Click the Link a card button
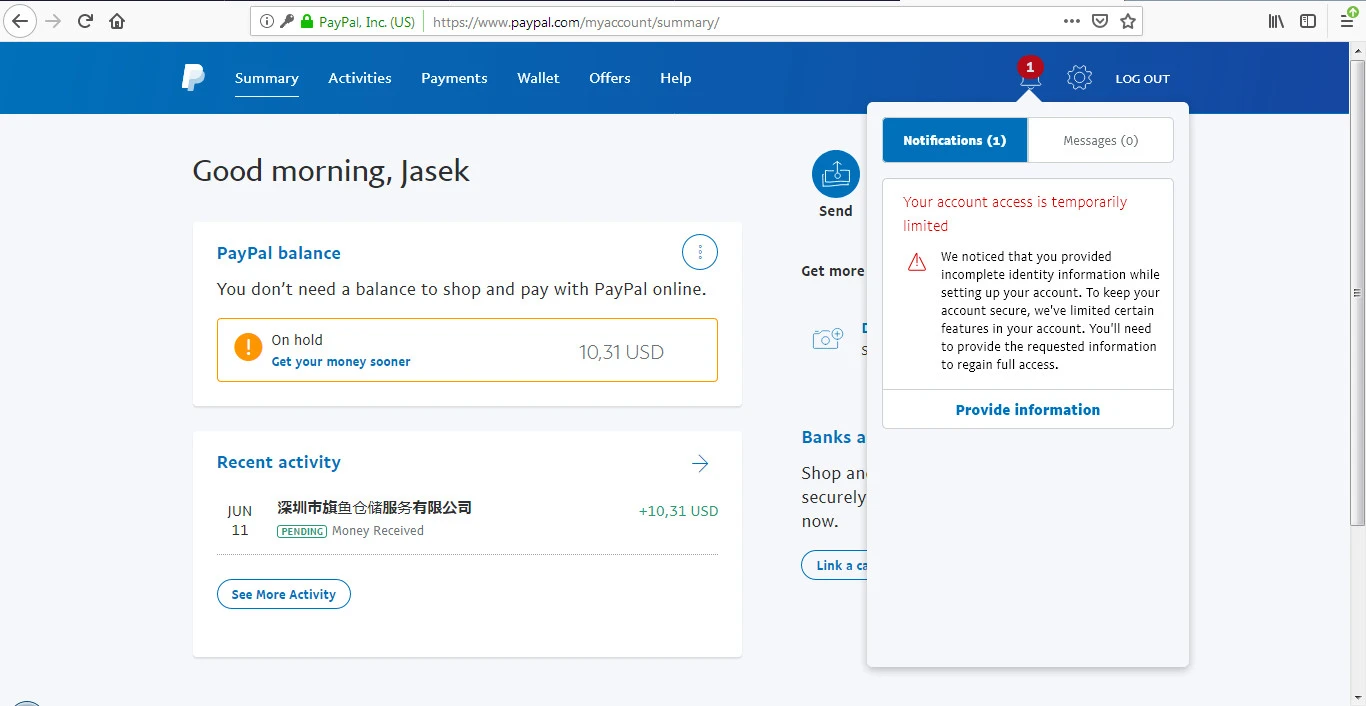Image resolution: width=1366 pixels, height=706 pixels. pos(834,565)
